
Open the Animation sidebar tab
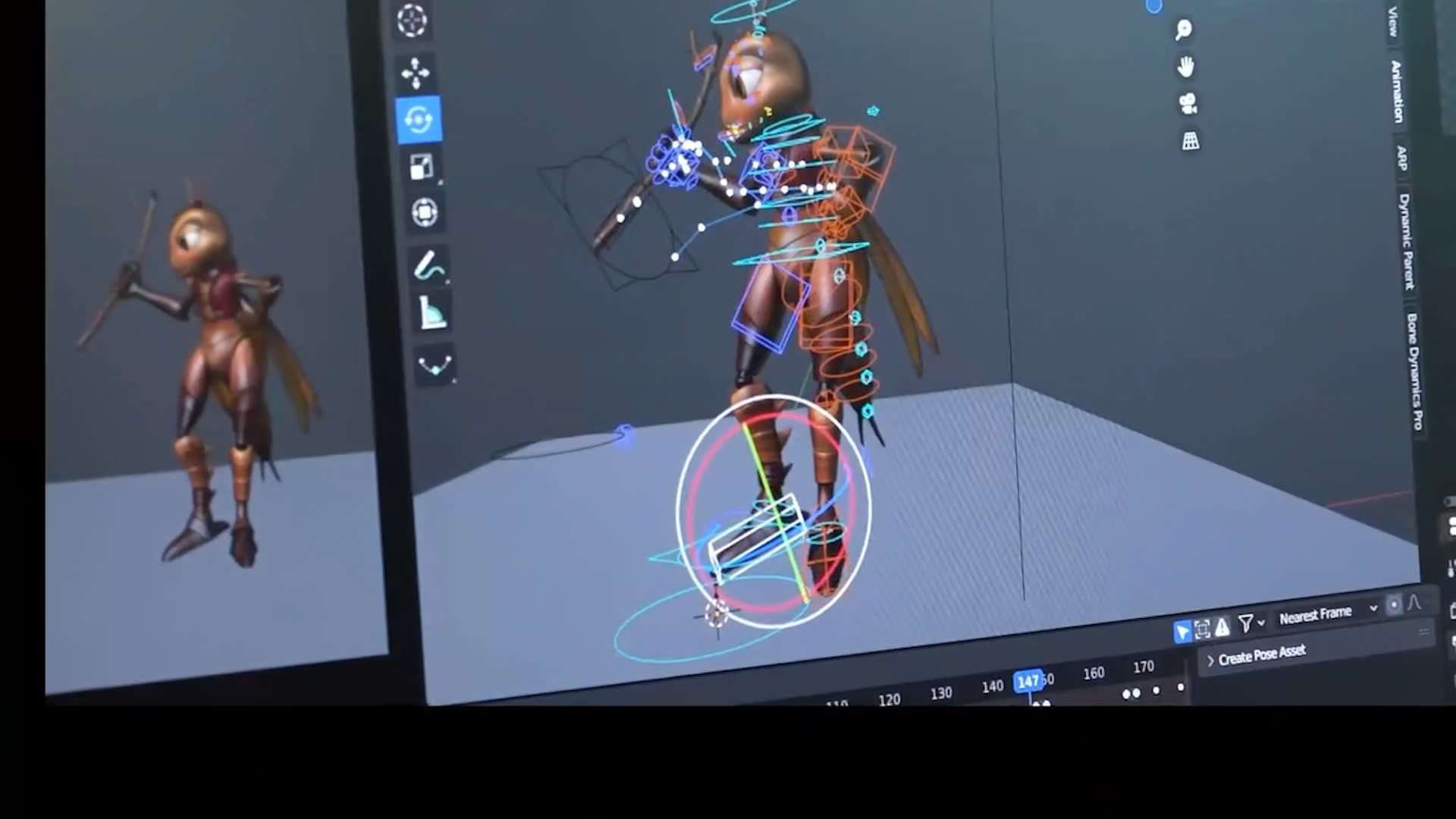tap(1396, 91)
